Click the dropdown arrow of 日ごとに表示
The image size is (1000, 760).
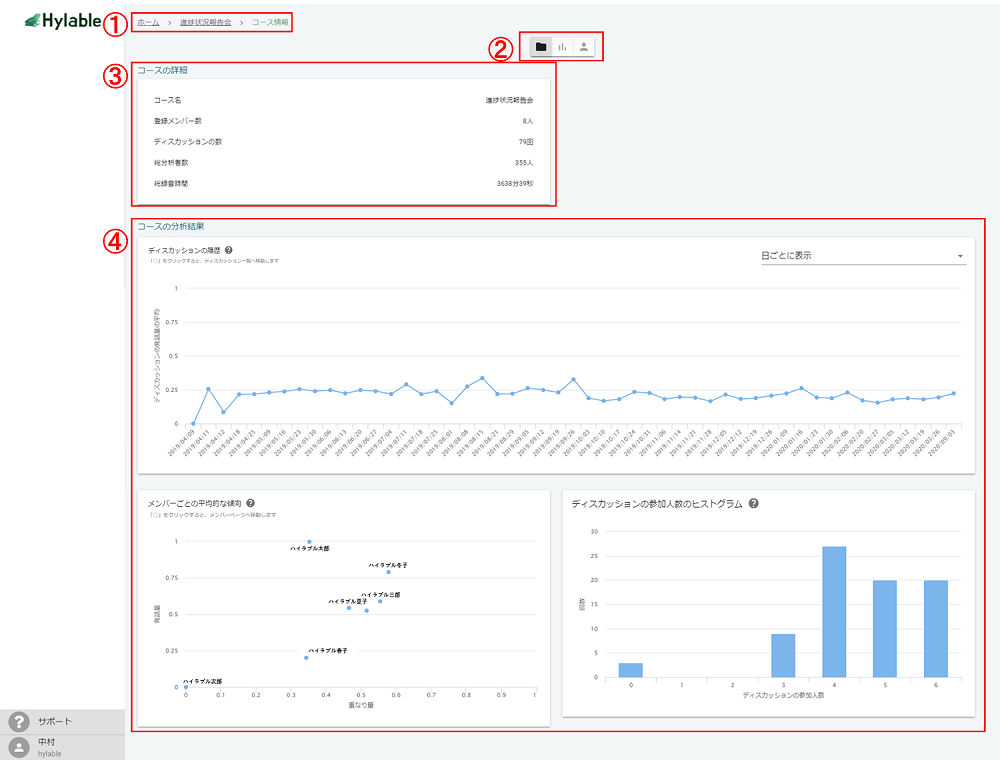pos(960,257)
